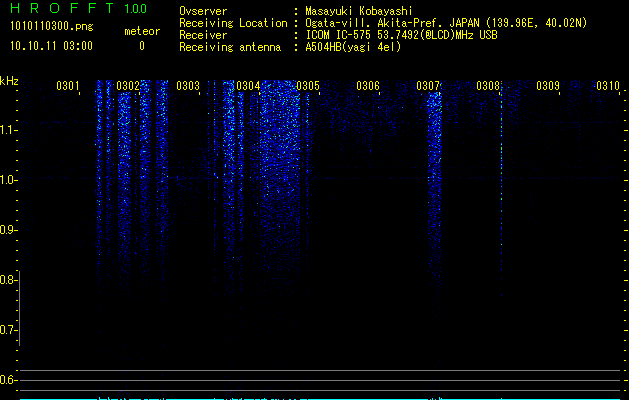The width and height of the screenshot is (629, 400).
Task: Click the Receiving antenna label
Action: 230,47
